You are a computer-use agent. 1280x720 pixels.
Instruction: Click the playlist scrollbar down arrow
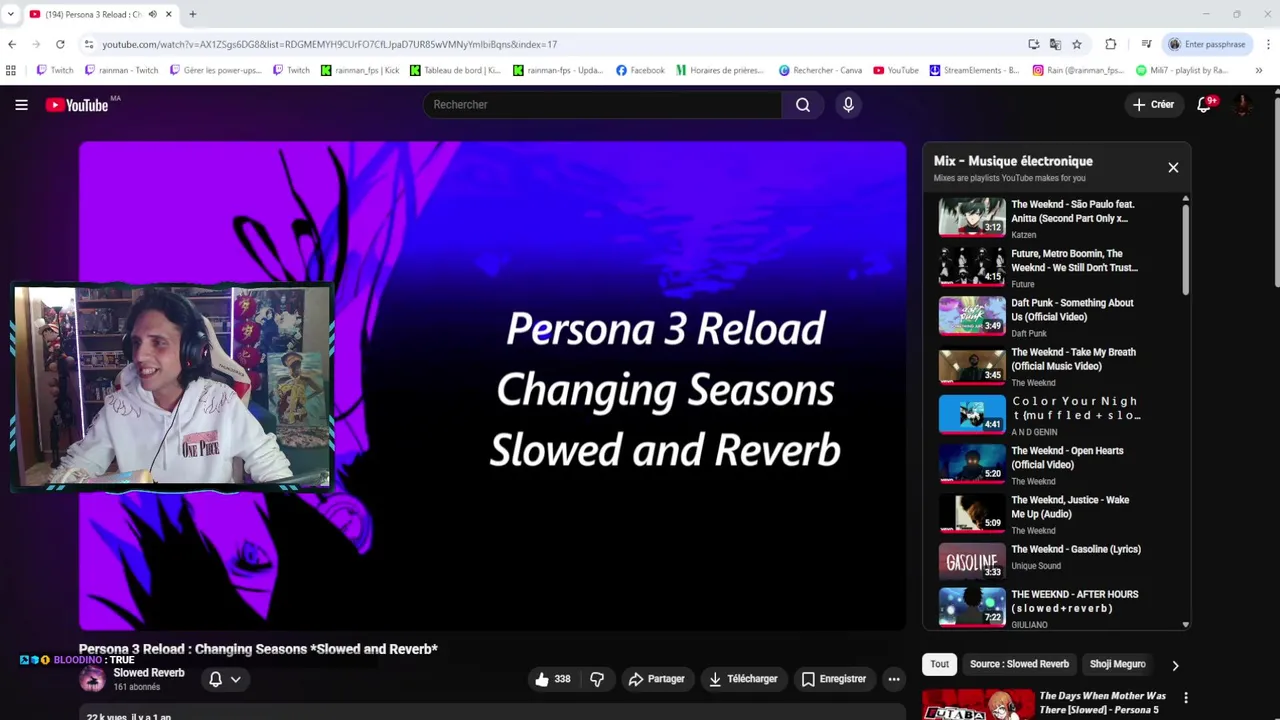(1186, 625)
